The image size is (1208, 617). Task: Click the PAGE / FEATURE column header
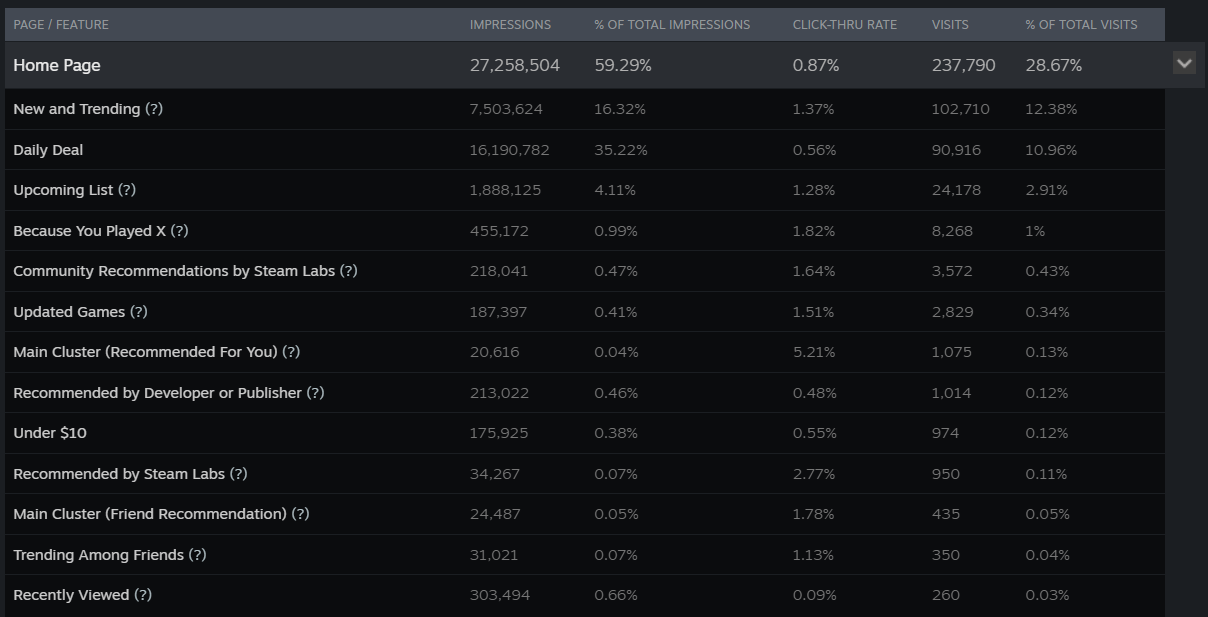61,24
